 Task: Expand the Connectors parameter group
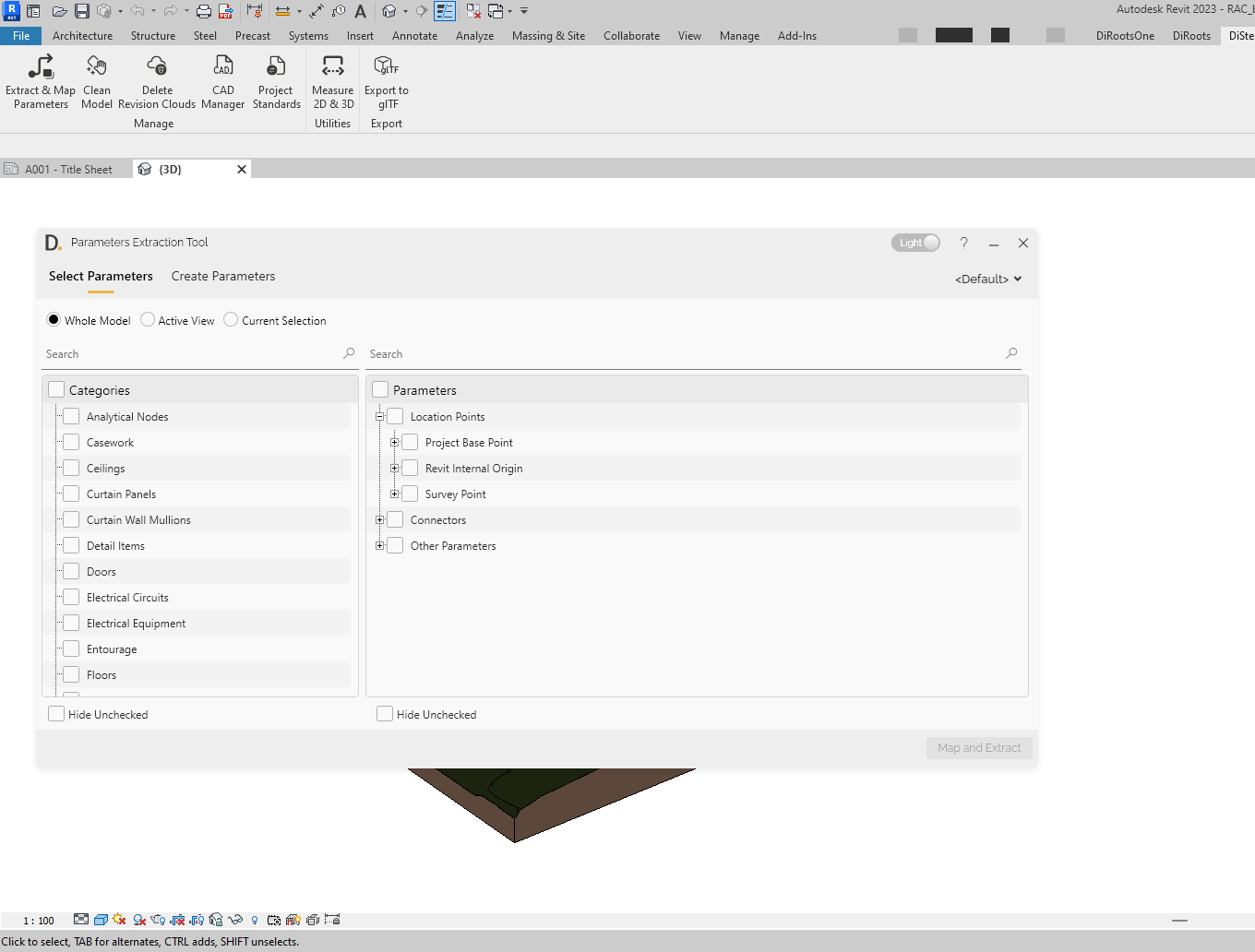[x=379, y=519]
